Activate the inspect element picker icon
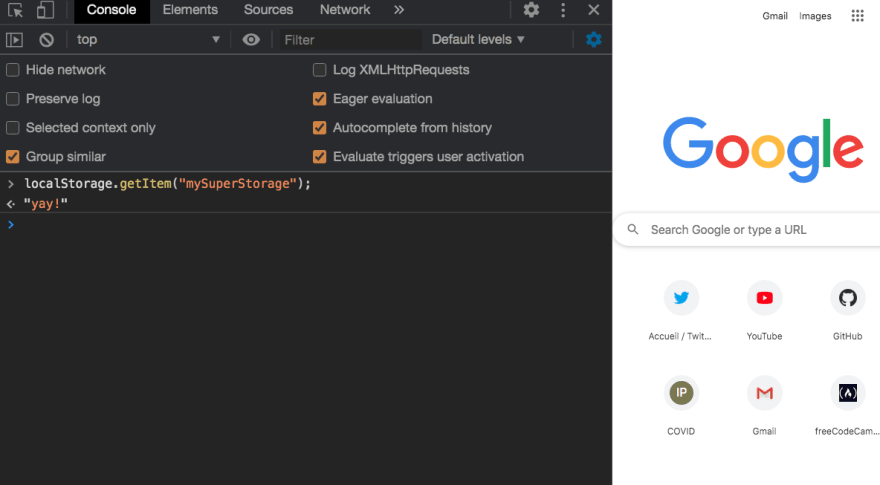The width and height of the screenshot is (880, 485). coord(15,10)
